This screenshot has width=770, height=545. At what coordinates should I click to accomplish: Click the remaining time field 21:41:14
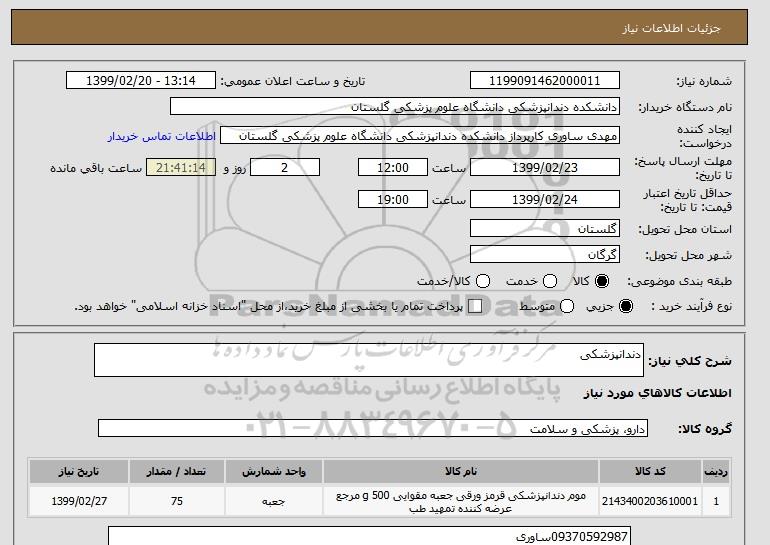click(181, 167)
